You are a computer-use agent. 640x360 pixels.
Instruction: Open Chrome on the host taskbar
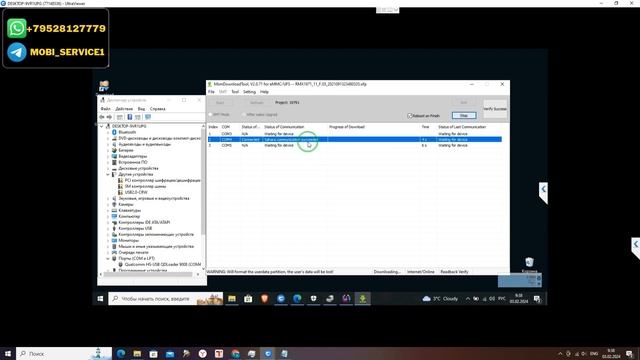(235, 353)
